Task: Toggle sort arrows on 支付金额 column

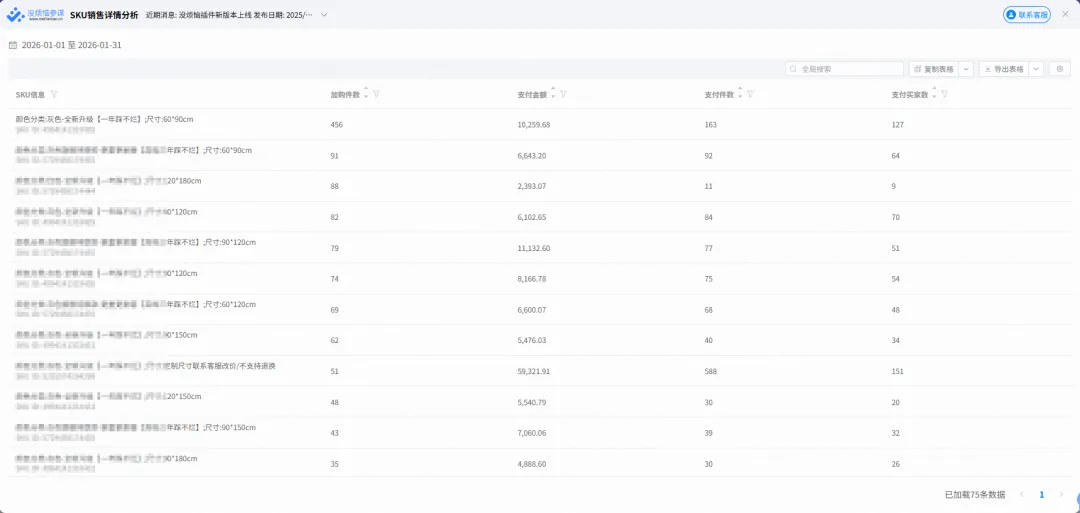Action: click(553, 93)
